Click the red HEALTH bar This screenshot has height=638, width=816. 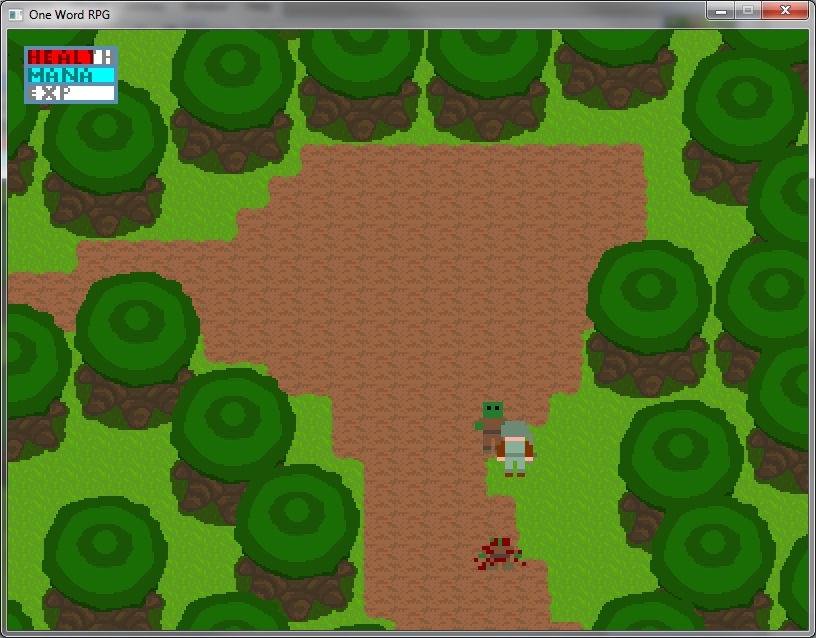[71, 57]
